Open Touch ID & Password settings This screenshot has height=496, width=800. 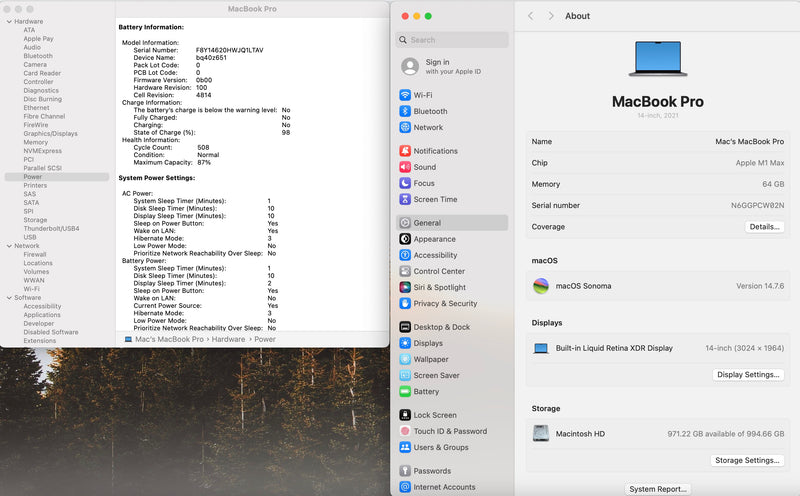click(x=450, y=431)
